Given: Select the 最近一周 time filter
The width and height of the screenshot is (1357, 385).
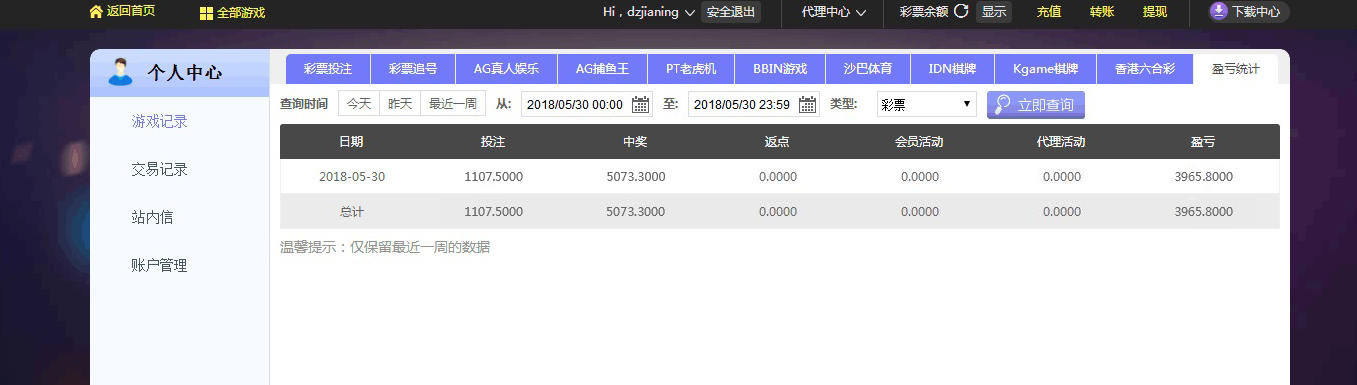Looking at the screenshot, I should (453, 104).
